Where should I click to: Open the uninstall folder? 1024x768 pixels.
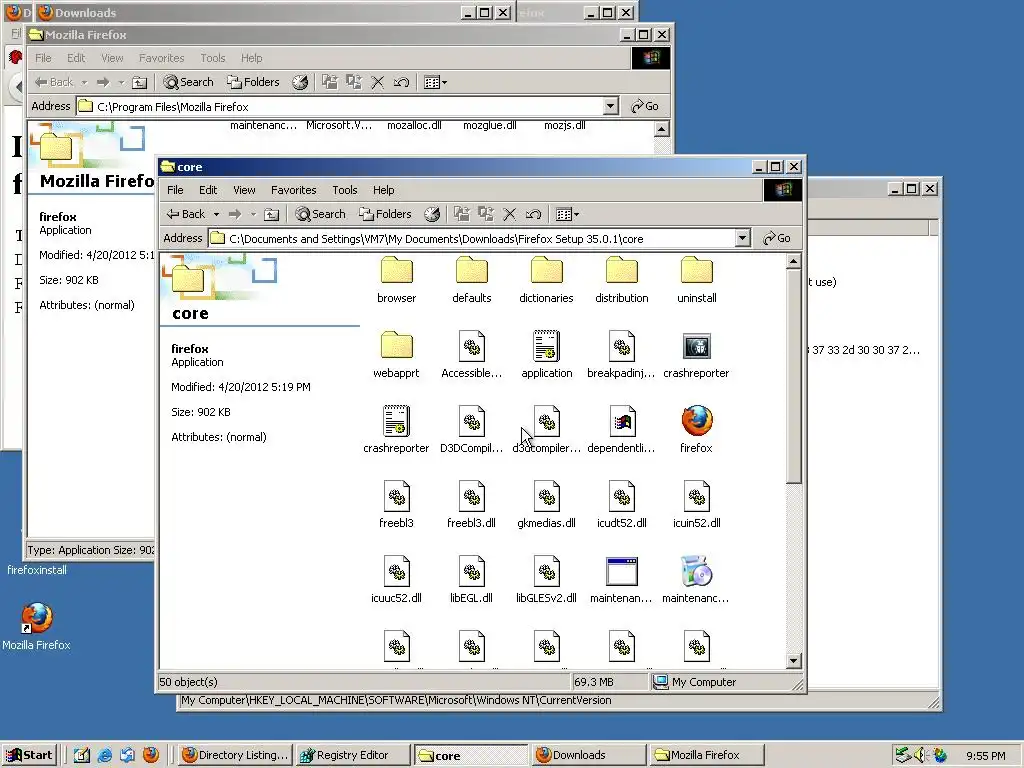tap(697, 280)
